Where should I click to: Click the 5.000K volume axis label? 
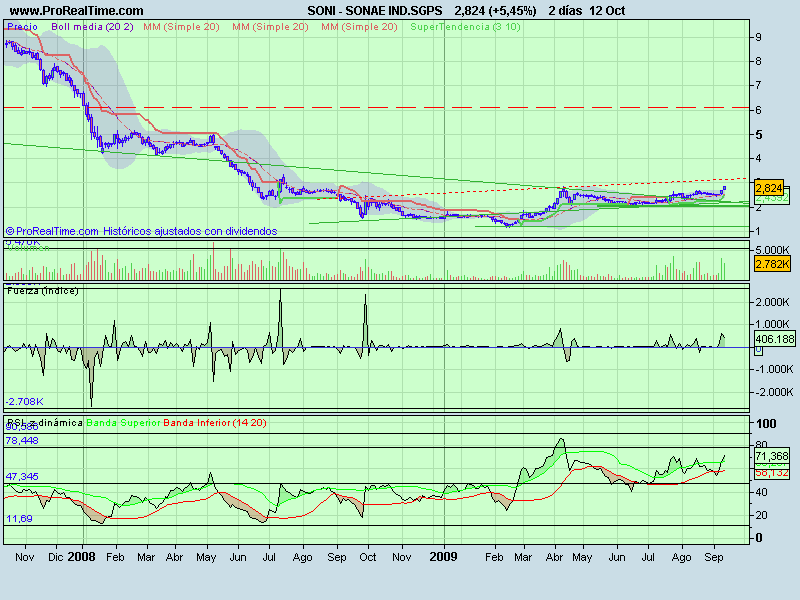click(x=772, y=250)
